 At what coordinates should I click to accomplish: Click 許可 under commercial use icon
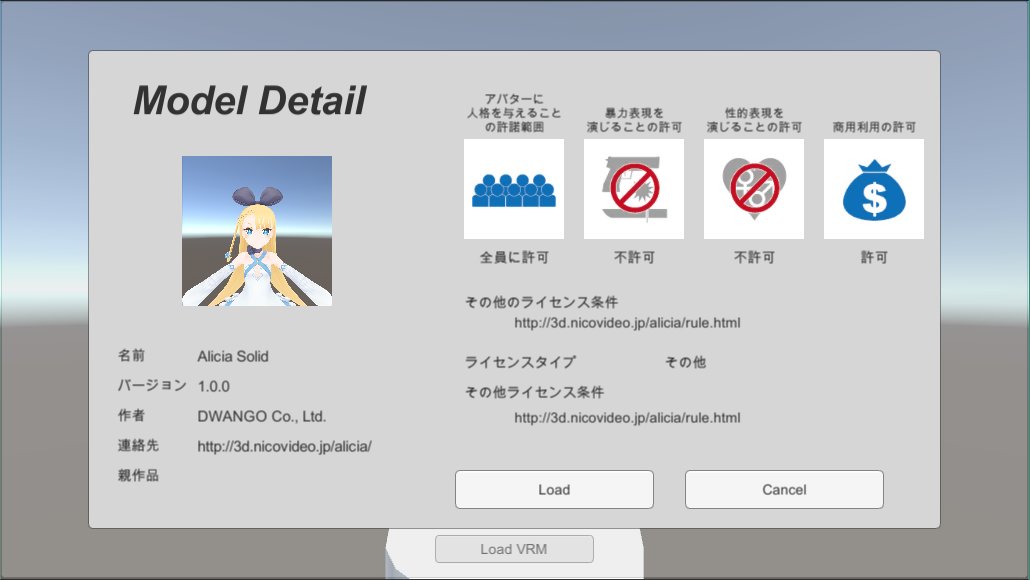(874, 257)
